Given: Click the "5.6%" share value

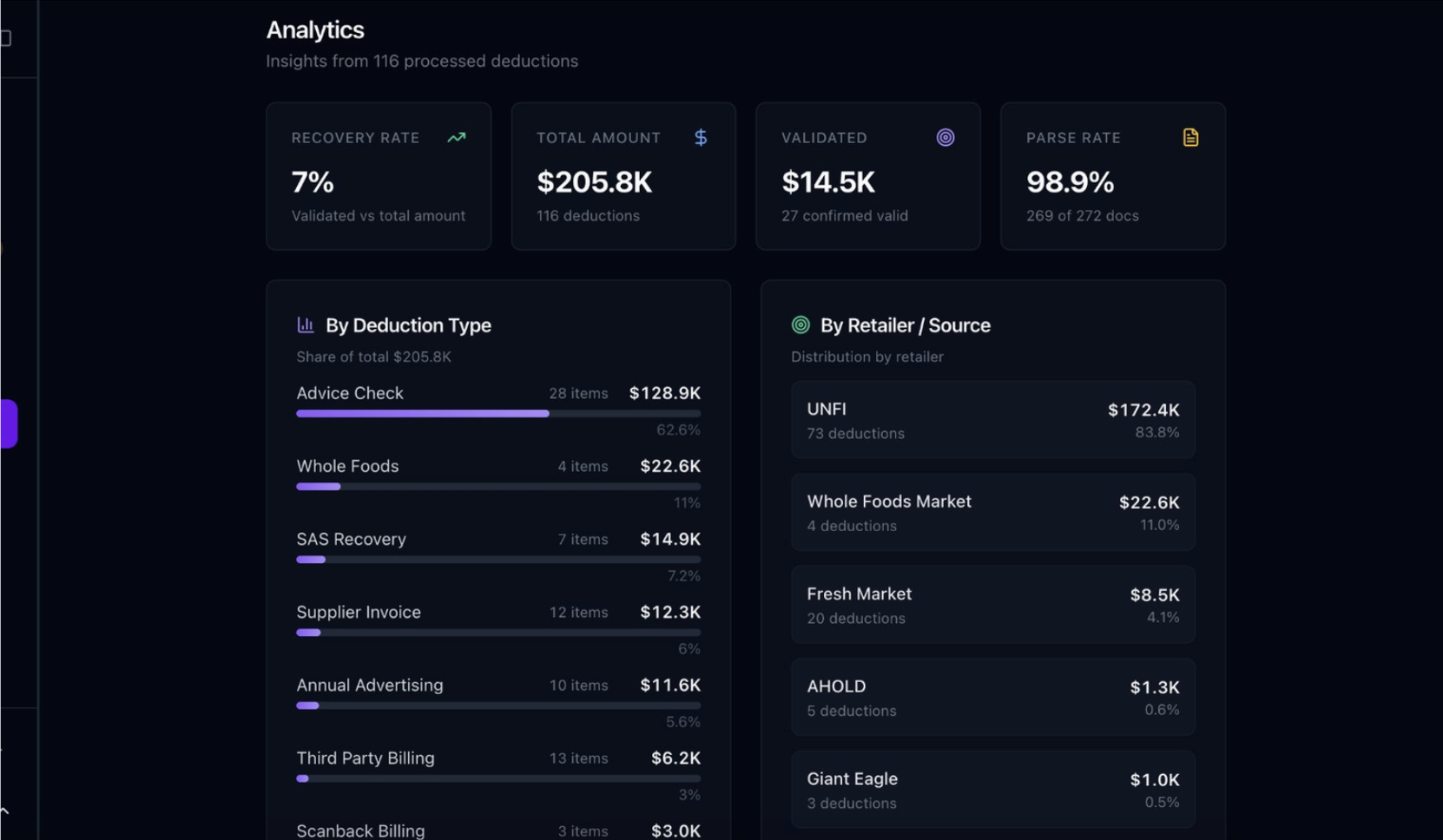Looking at the screenshot, I should [683, 721].
